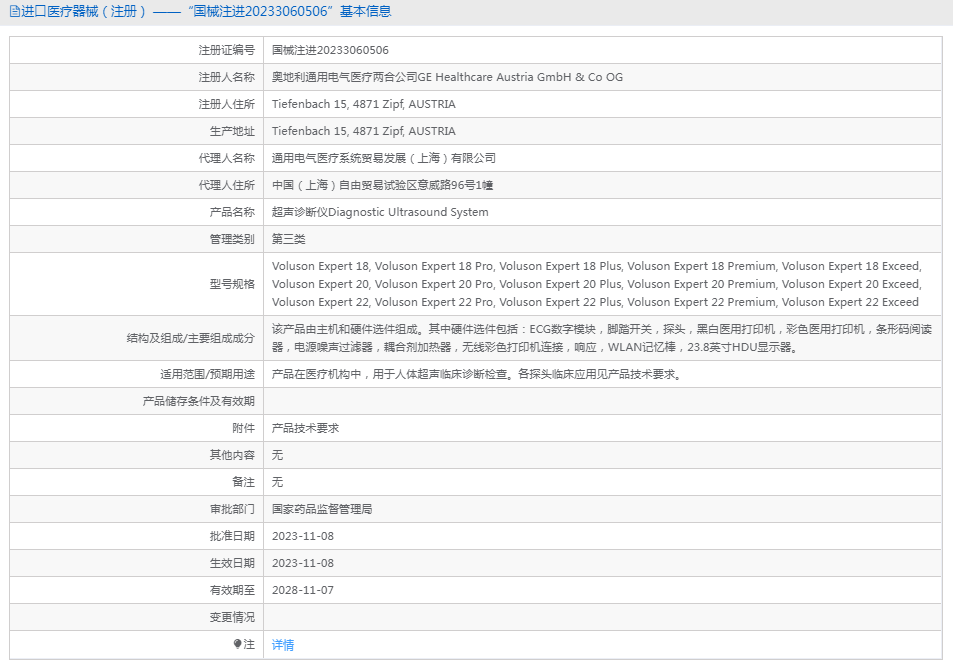Select the Tiefenbach address in 生产地址 row
Viewport: 953px width, 666px height.
363,131
